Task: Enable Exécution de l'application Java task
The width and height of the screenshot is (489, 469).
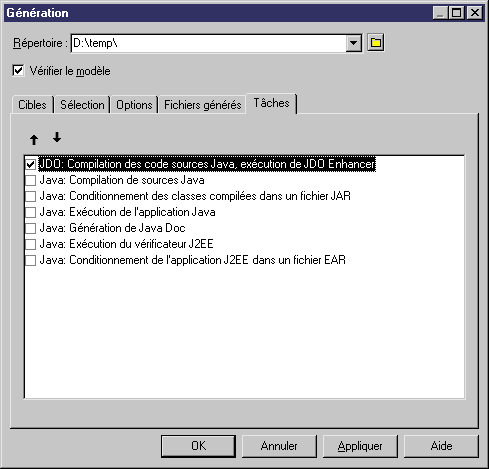Action: 30,212
